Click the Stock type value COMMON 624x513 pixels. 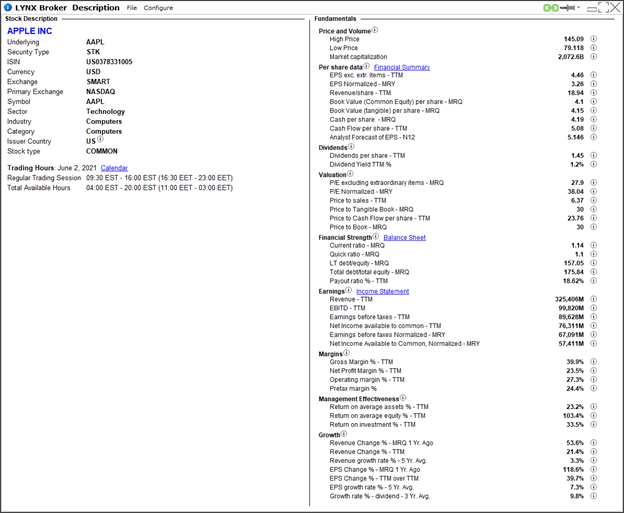(102, 151)
